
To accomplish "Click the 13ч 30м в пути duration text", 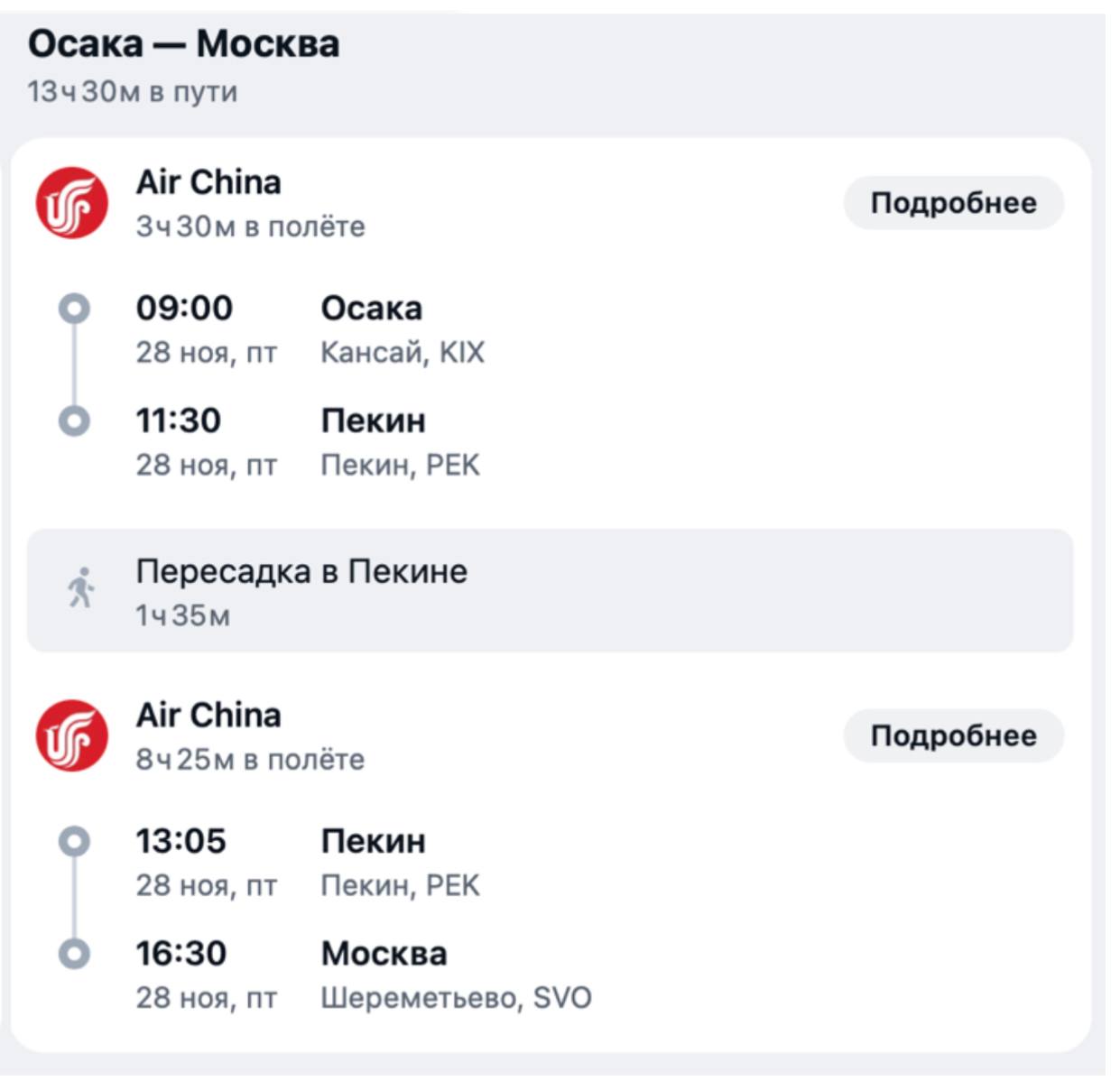I will (x=133, y=92).
